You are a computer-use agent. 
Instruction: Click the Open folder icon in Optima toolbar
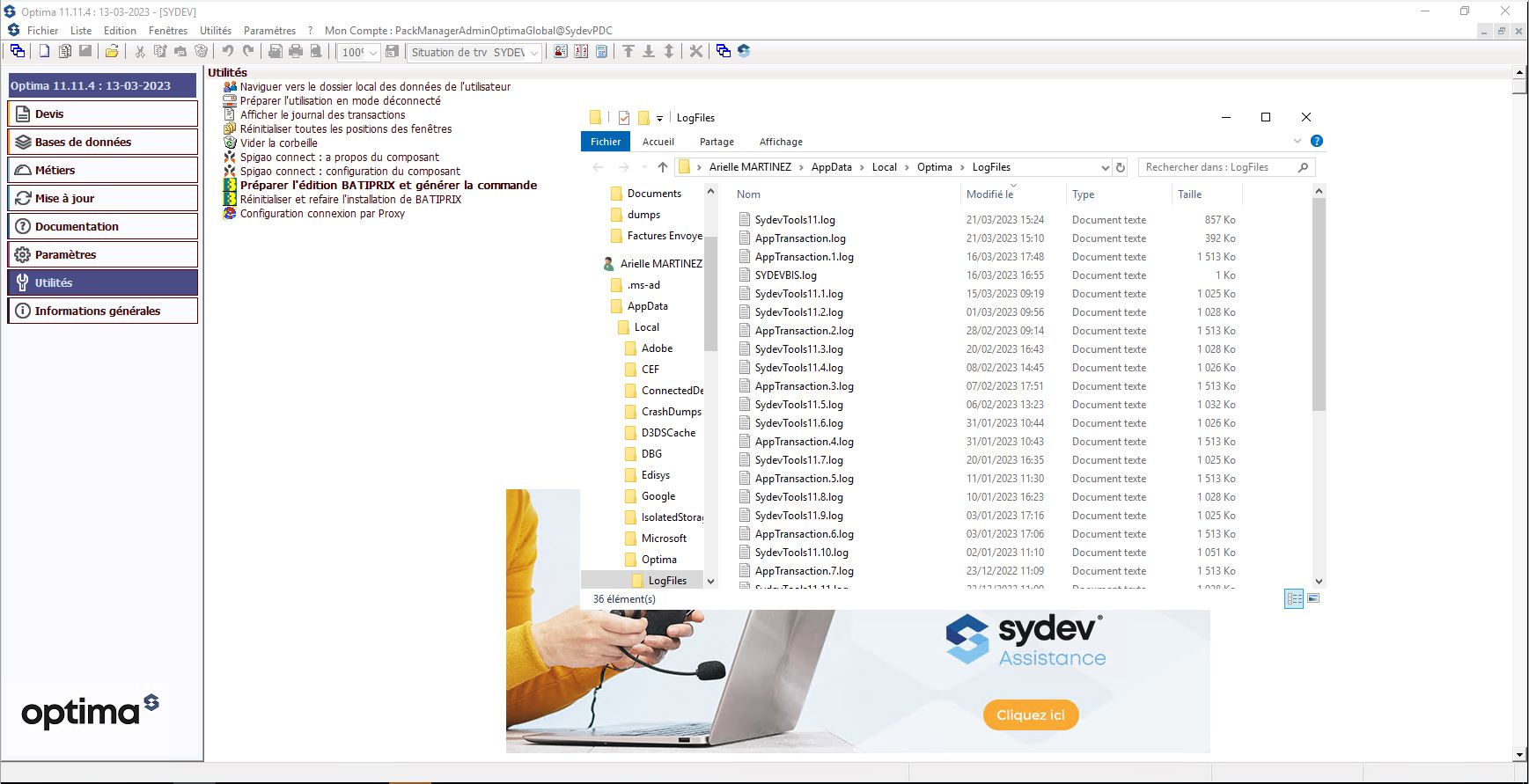(x=112, y=51)
